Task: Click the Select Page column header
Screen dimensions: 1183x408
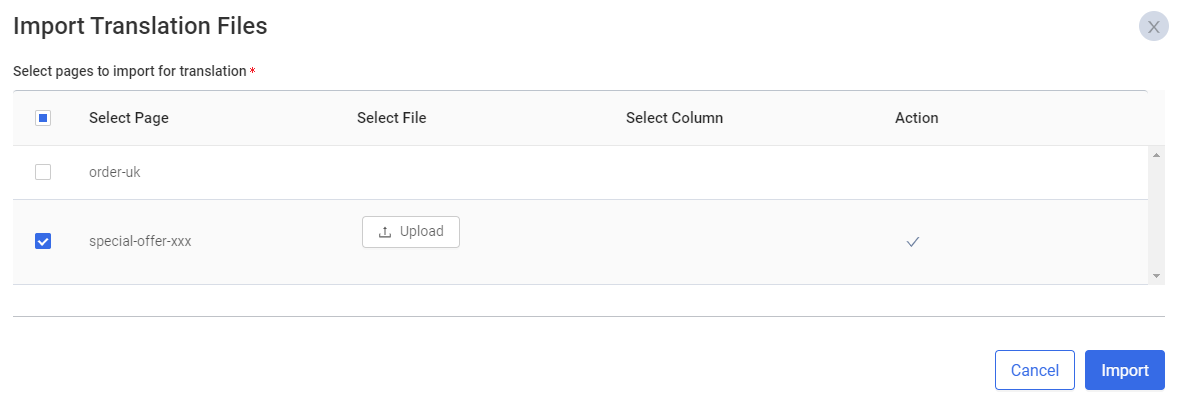Action: [x=129, y=118]
